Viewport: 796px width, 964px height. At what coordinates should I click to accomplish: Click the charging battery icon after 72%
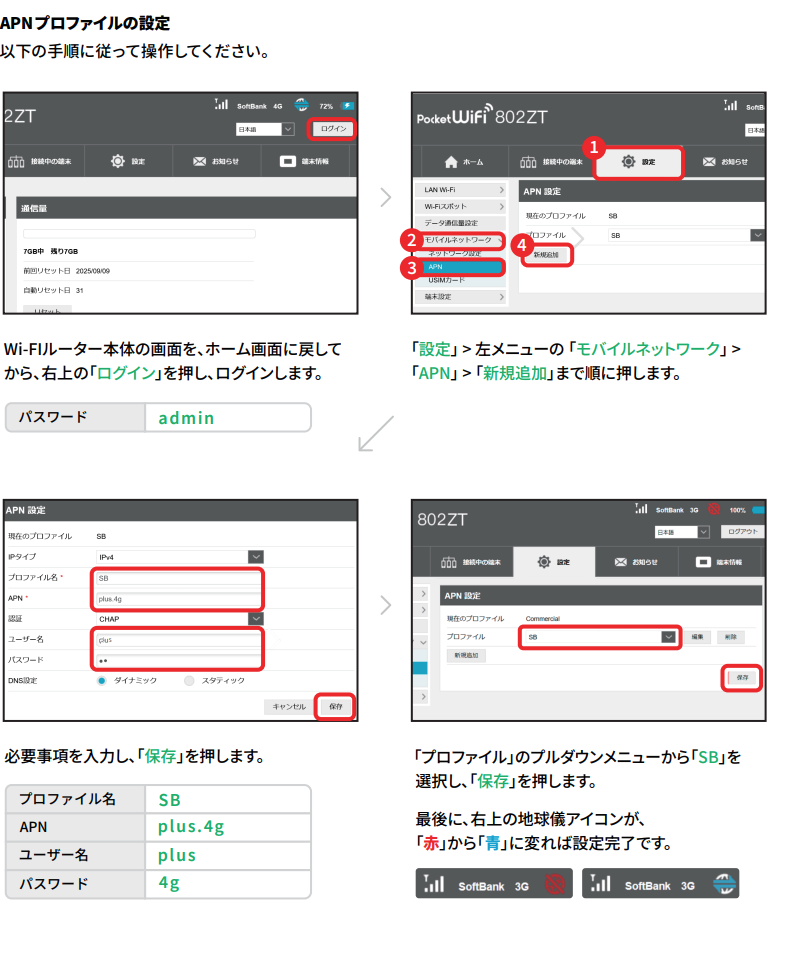348,106
